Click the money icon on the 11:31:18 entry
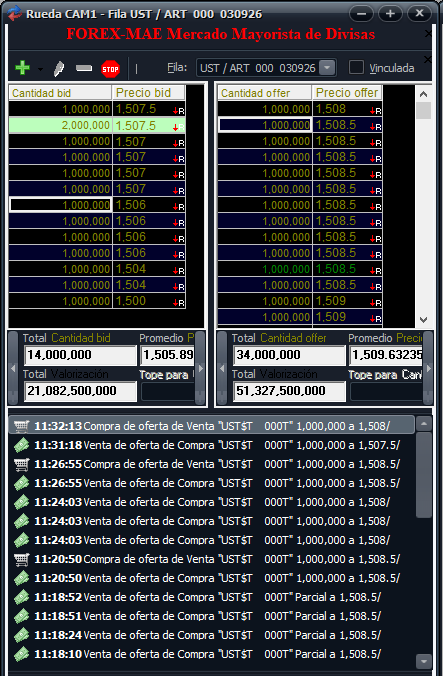 tap(21, 445)
